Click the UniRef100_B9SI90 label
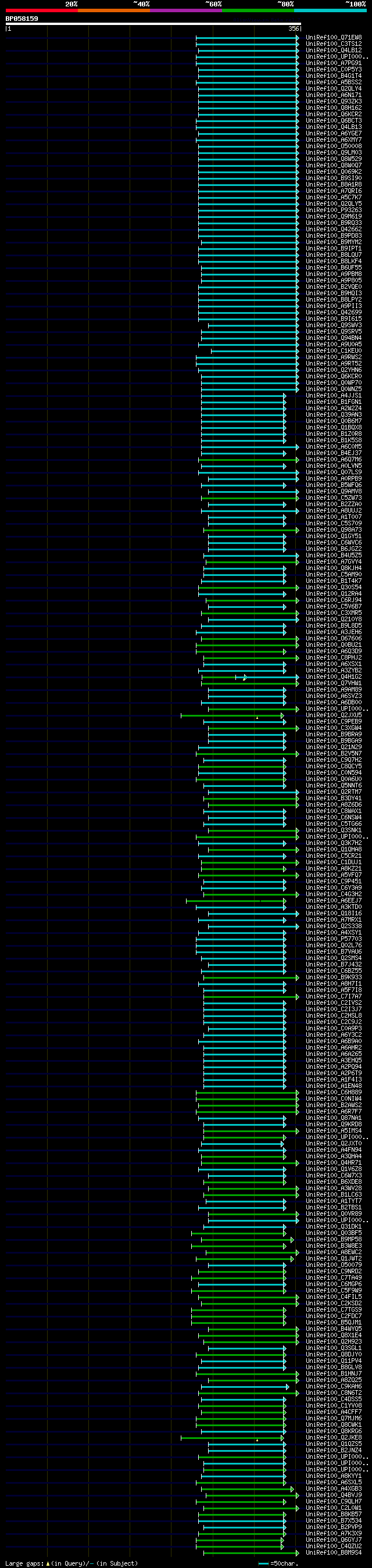Screen dimensions: 372x1568 (334, 178)
